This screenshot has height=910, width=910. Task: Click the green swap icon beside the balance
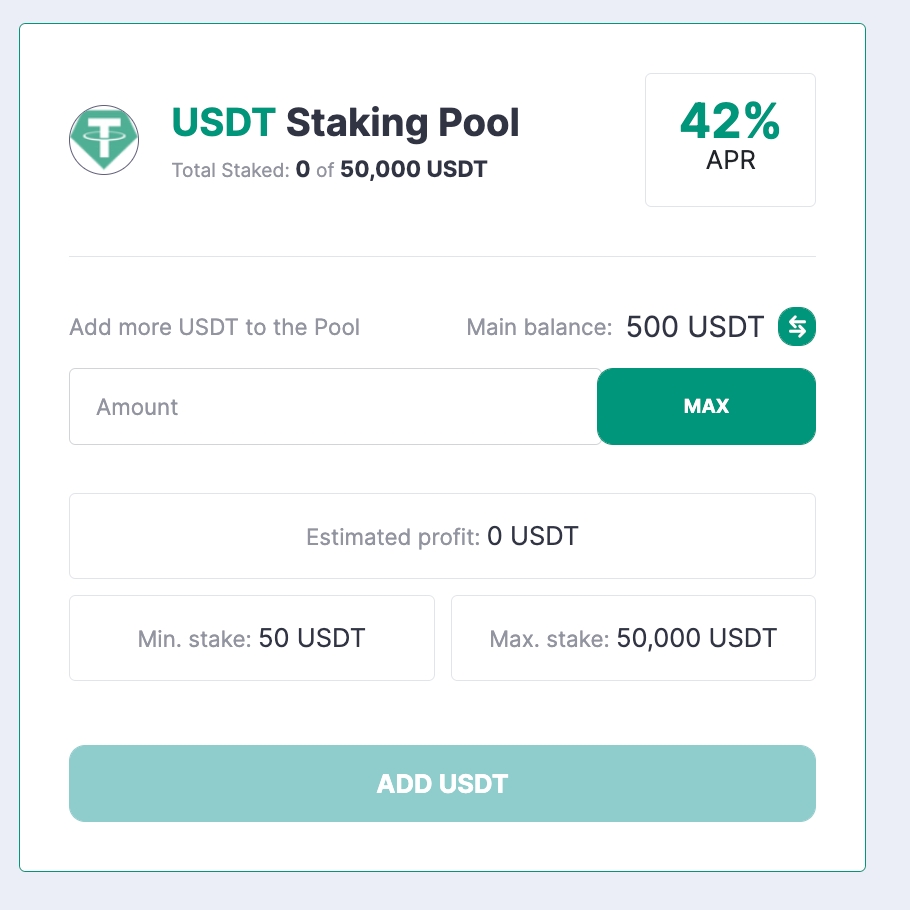(x=797, y=326)
